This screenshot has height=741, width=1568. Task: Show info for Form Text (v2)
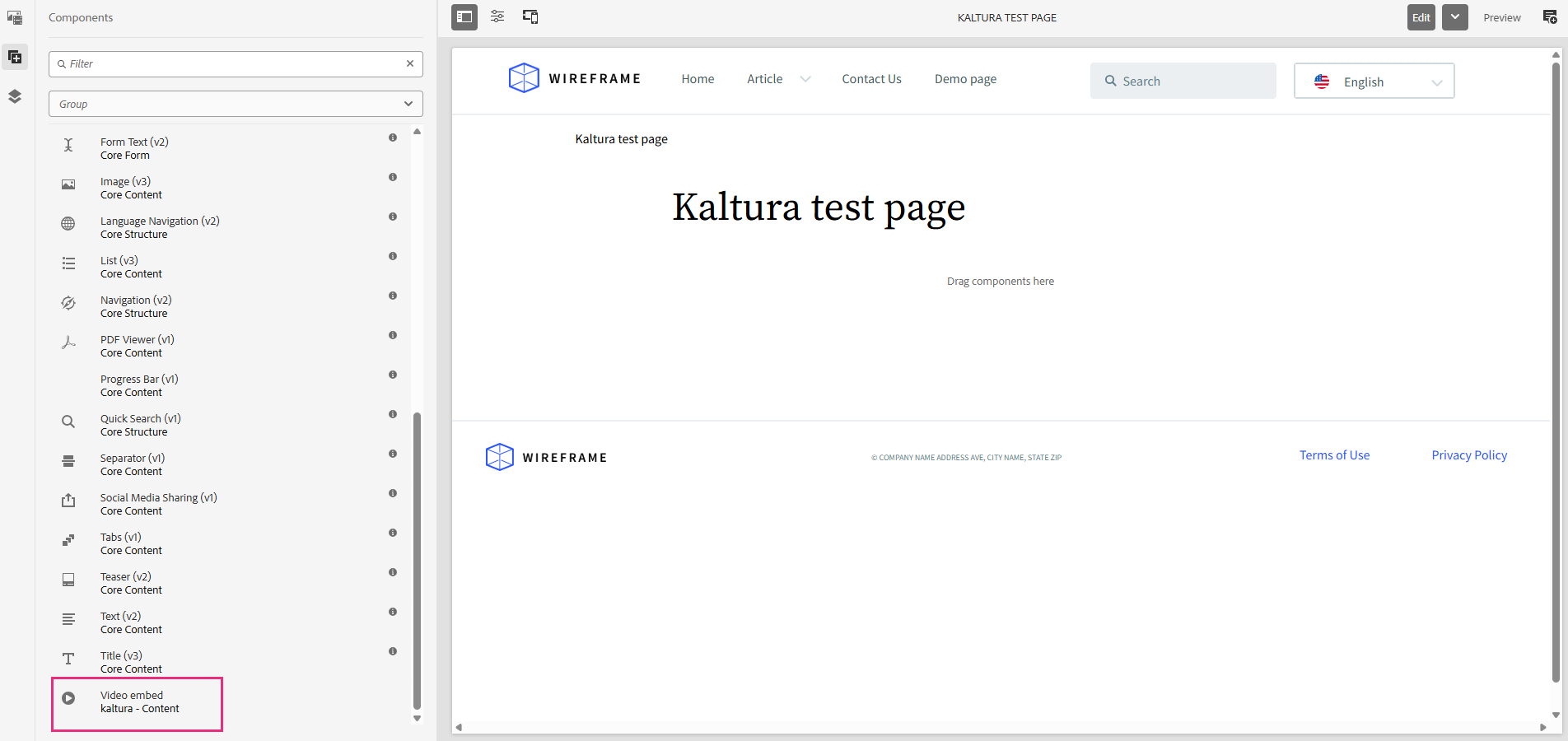[x=393, y=137]
